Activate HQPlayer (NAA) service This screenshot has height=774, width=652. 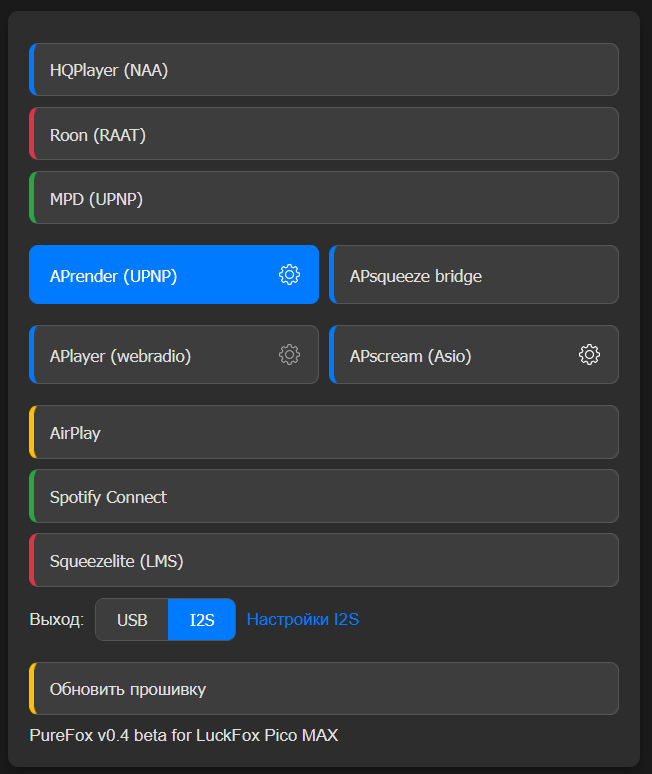coord(324,70)
